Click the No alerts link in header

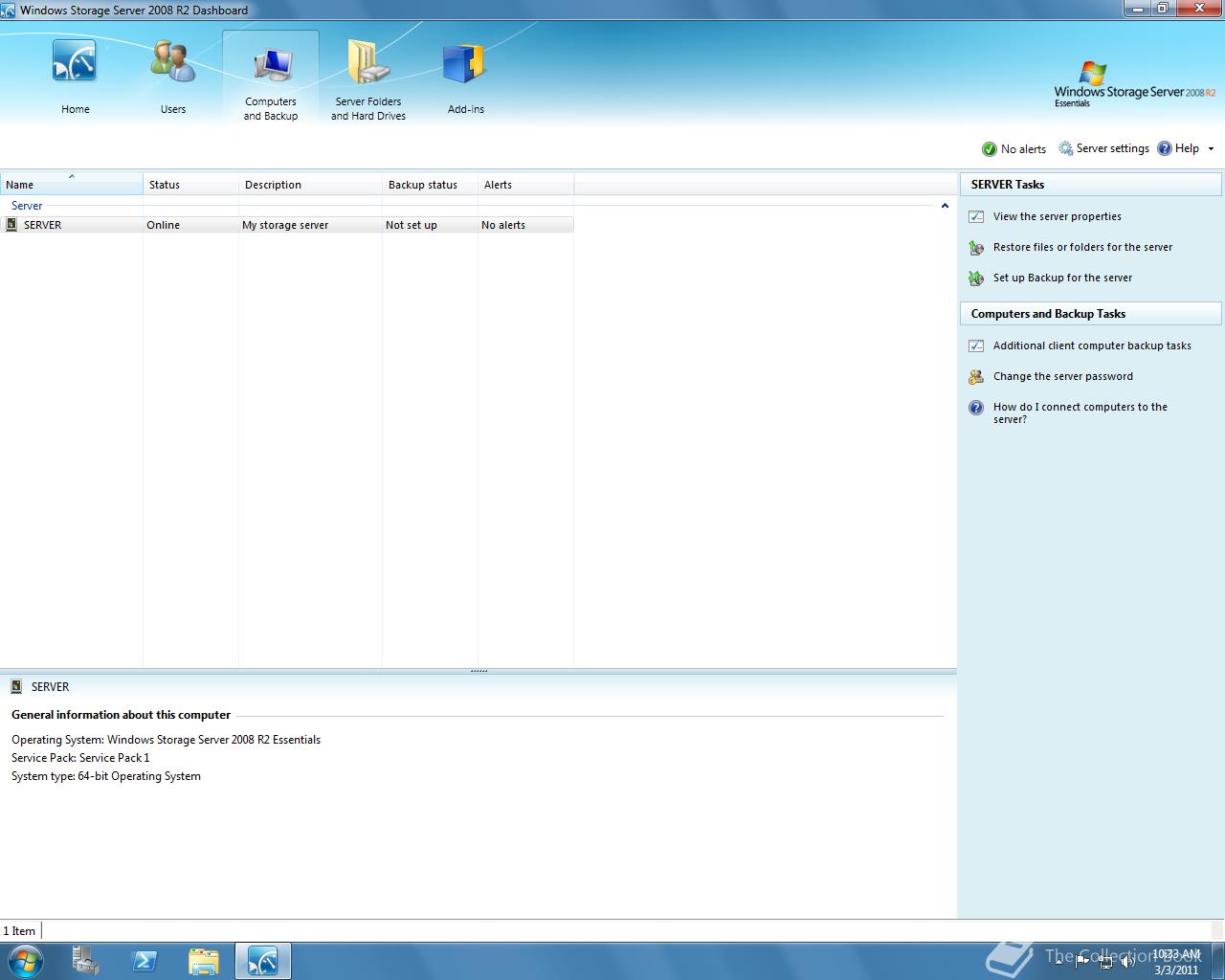[x=1023, y=149]
